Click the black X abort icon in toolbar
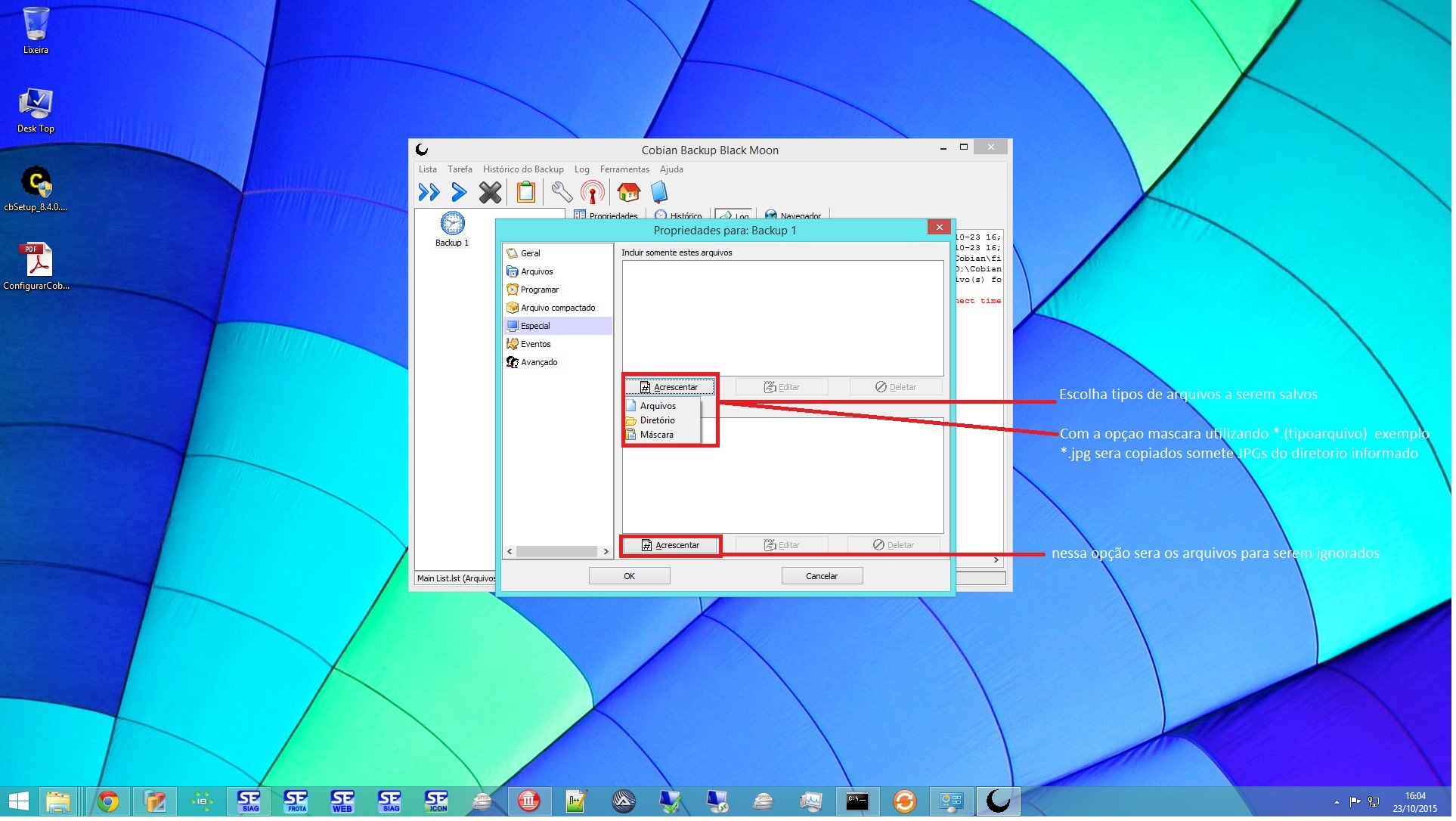Image resolution: width=1456 pixels, height=821 pixels. 491,193
